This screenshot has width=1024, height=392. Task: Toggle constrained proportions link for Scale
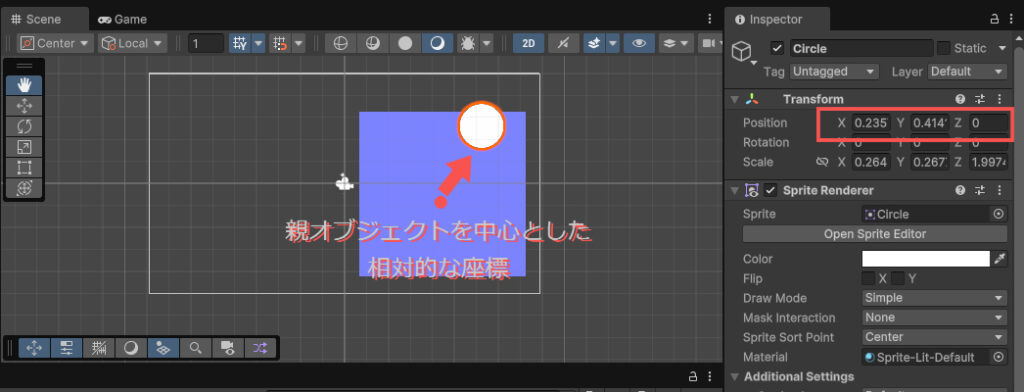pos(822,162)
